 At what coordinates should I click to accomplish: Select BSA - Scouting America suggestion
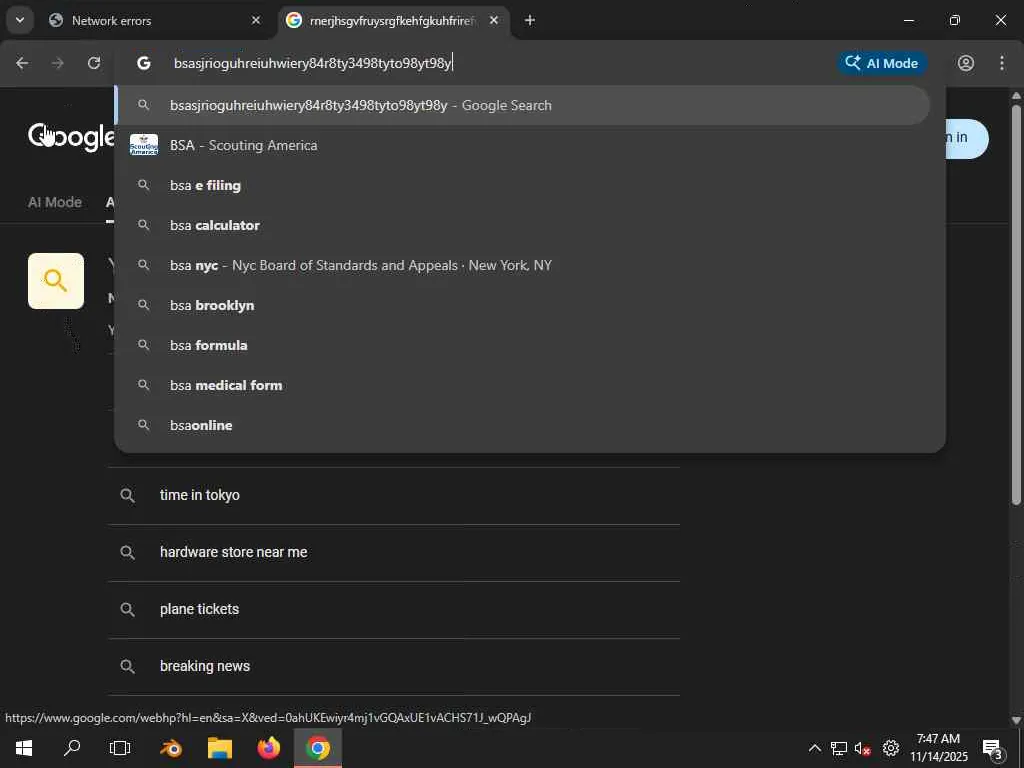coord(522,145)
